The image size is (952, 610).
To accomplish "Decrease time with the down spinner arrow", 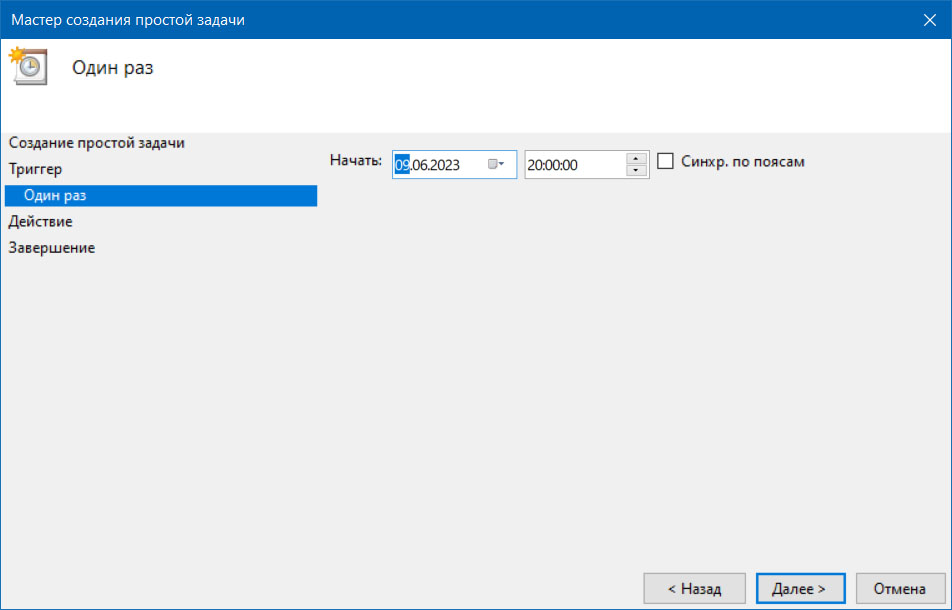I will click(636, 171).
